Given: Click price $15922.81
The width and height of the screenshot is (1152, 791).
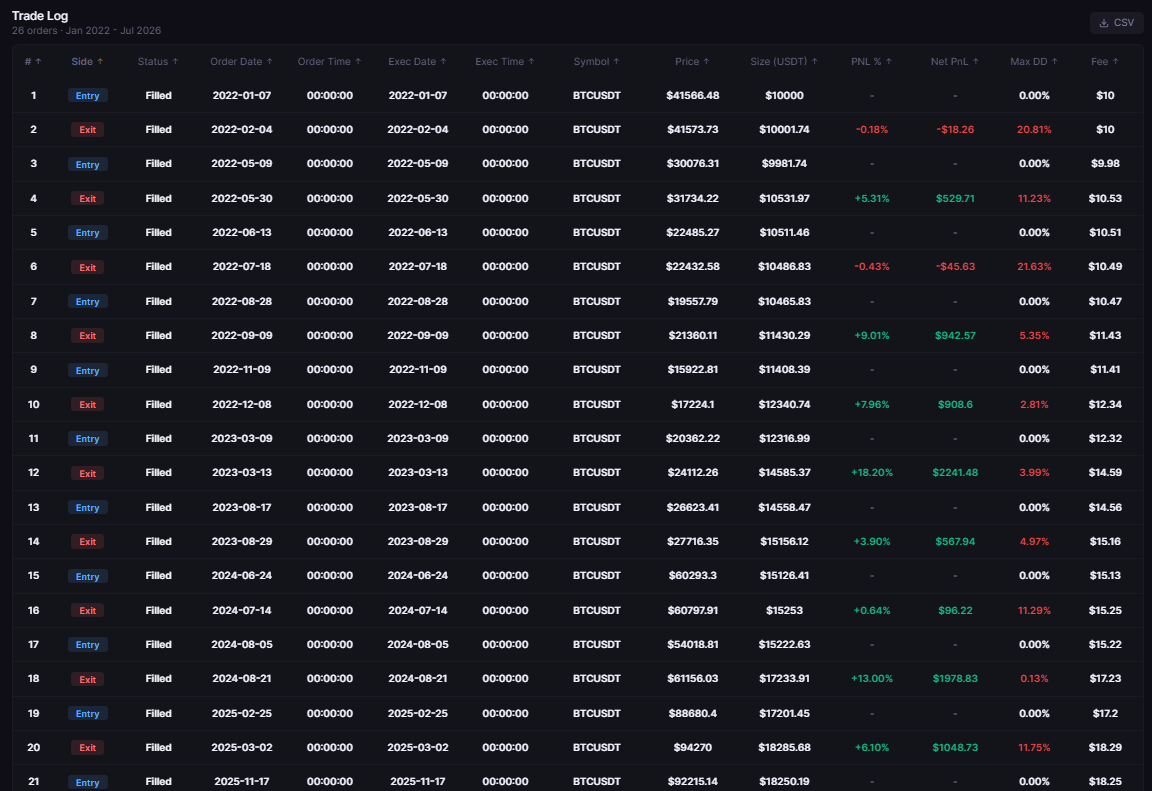Looking at the screenshot, I should click(693, 369).
